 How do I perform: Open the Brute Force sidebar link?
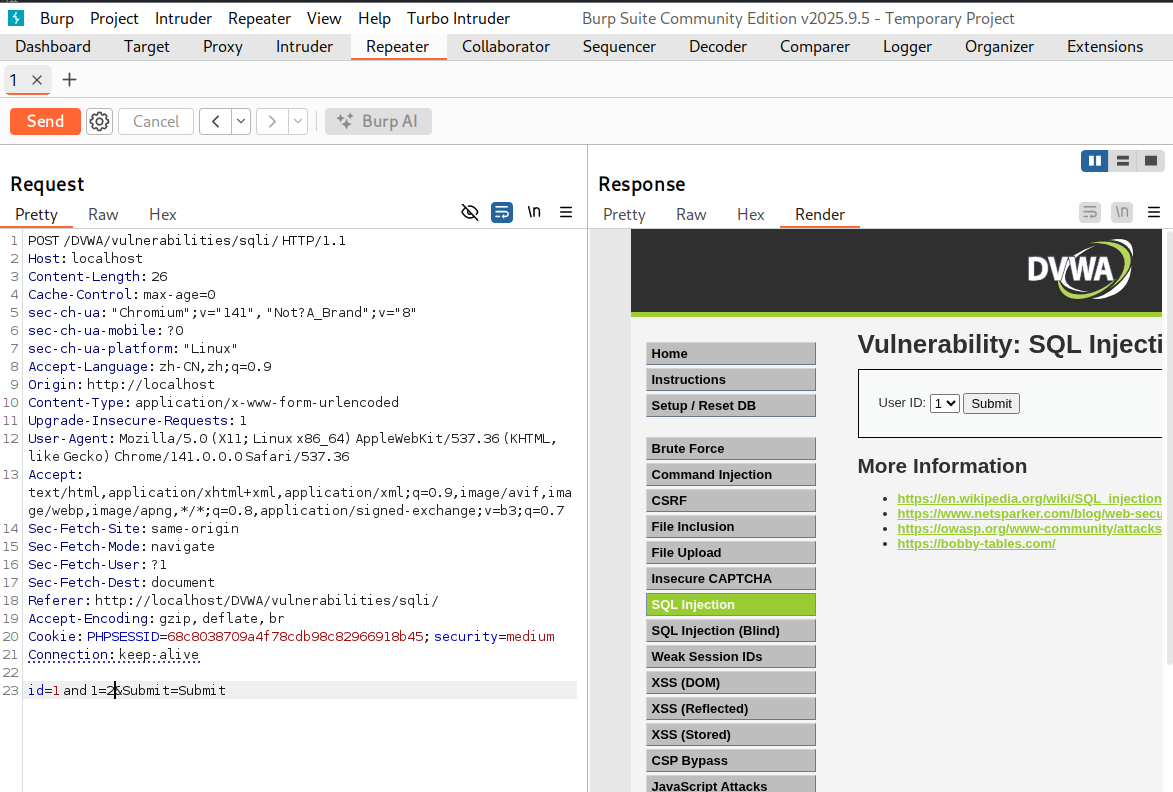click(x=731, y=449)
